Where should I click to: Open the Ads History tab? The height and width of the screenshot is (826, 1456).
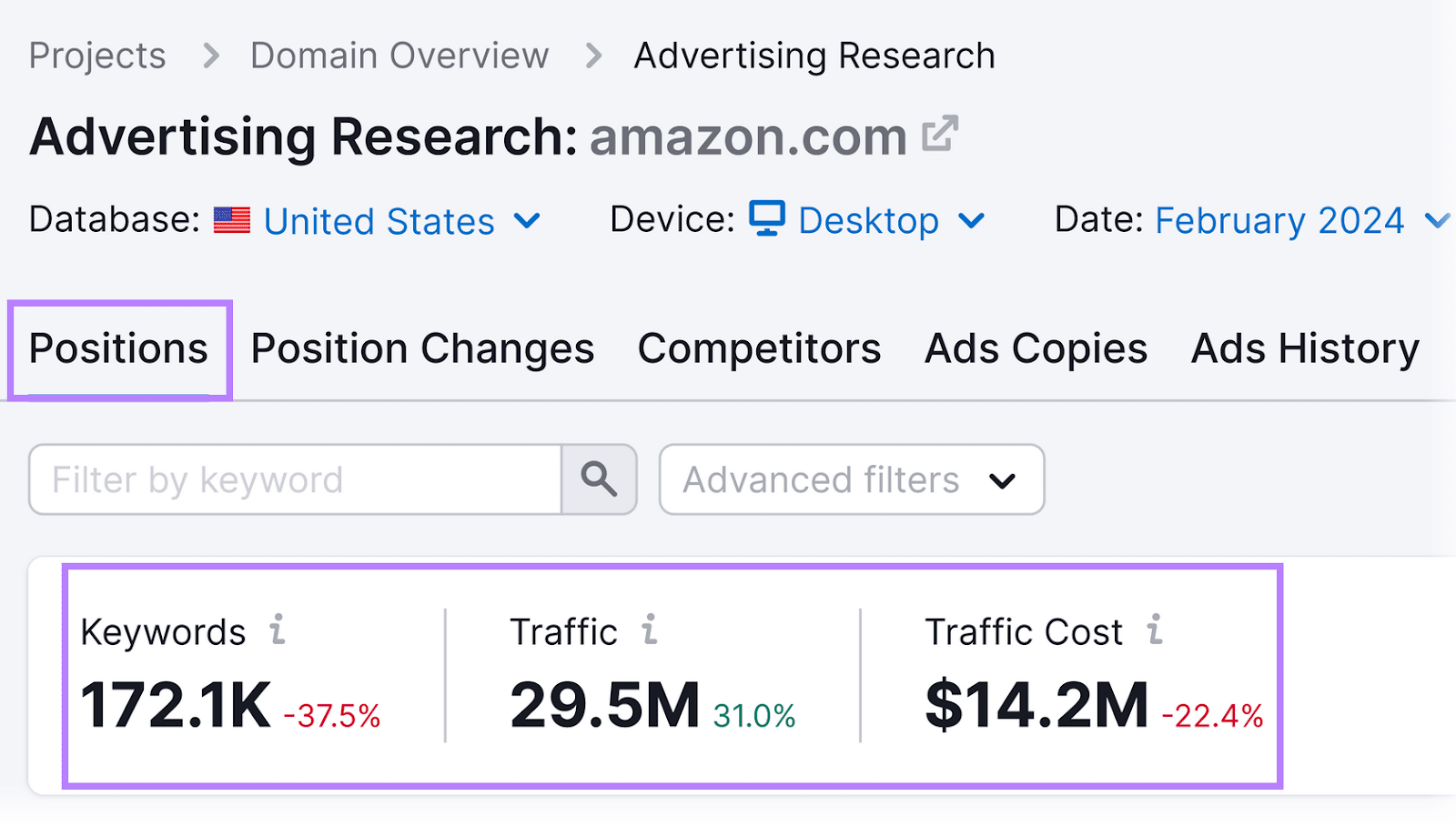point(1304,348)
